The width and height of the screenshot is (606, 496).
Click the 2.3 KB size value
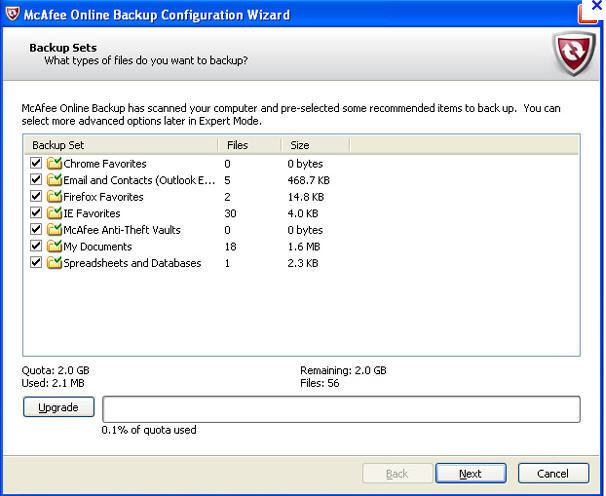(303, 263)
